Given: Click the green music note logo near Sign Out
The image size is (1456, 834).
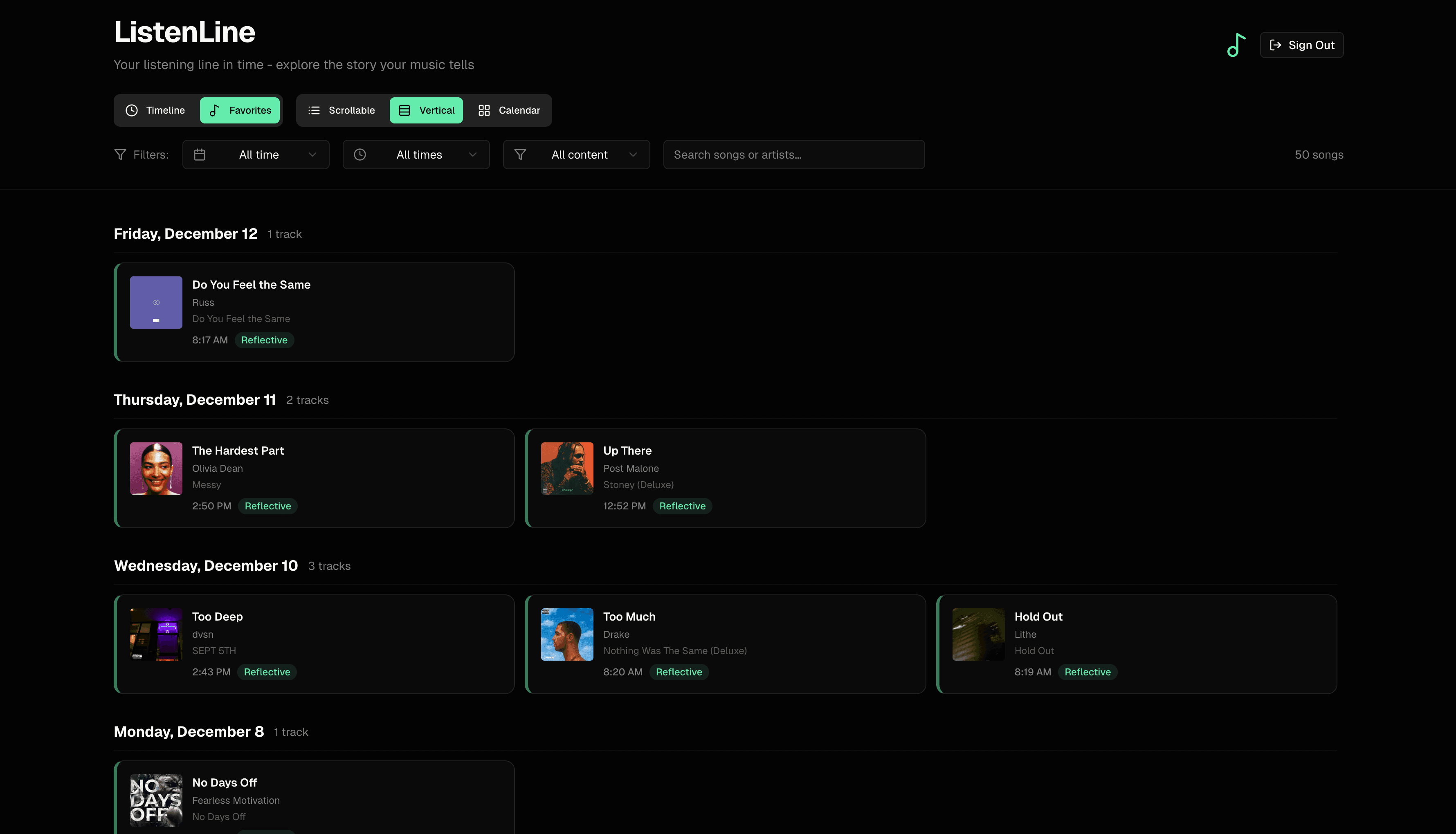Looking at the screenshot, I should pos(1236,45).
